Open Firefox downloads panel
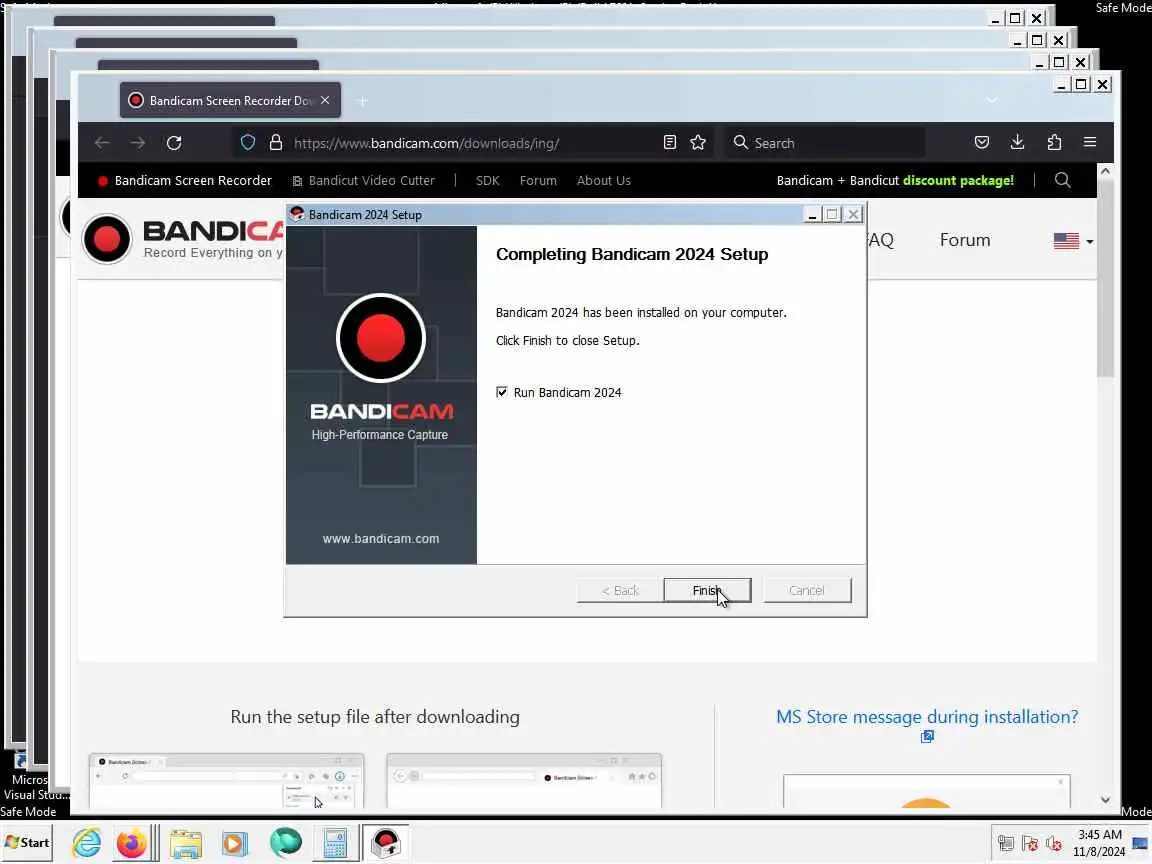 [x=1018, y=143]
